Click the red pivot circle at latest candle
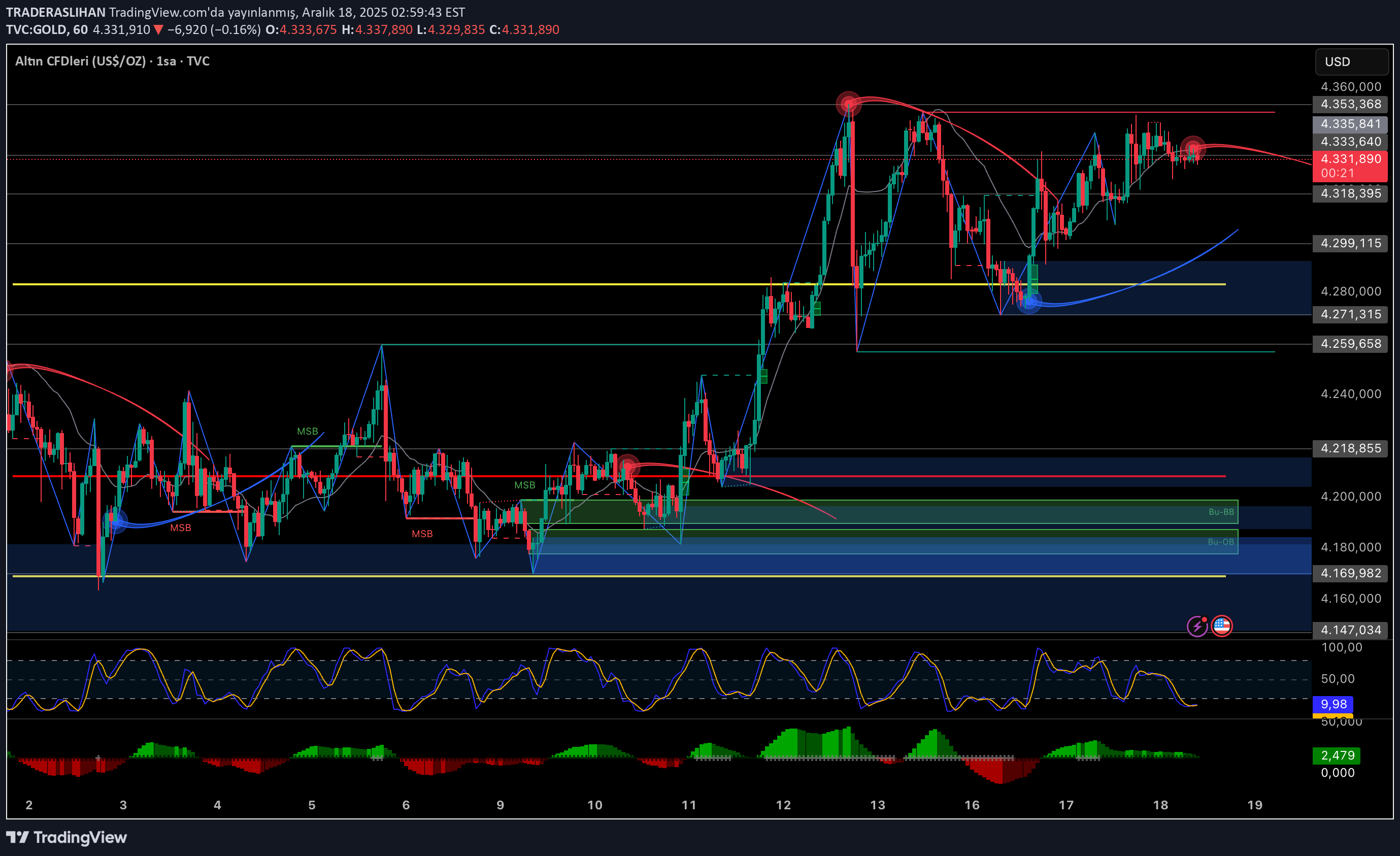 [1192, 149]
